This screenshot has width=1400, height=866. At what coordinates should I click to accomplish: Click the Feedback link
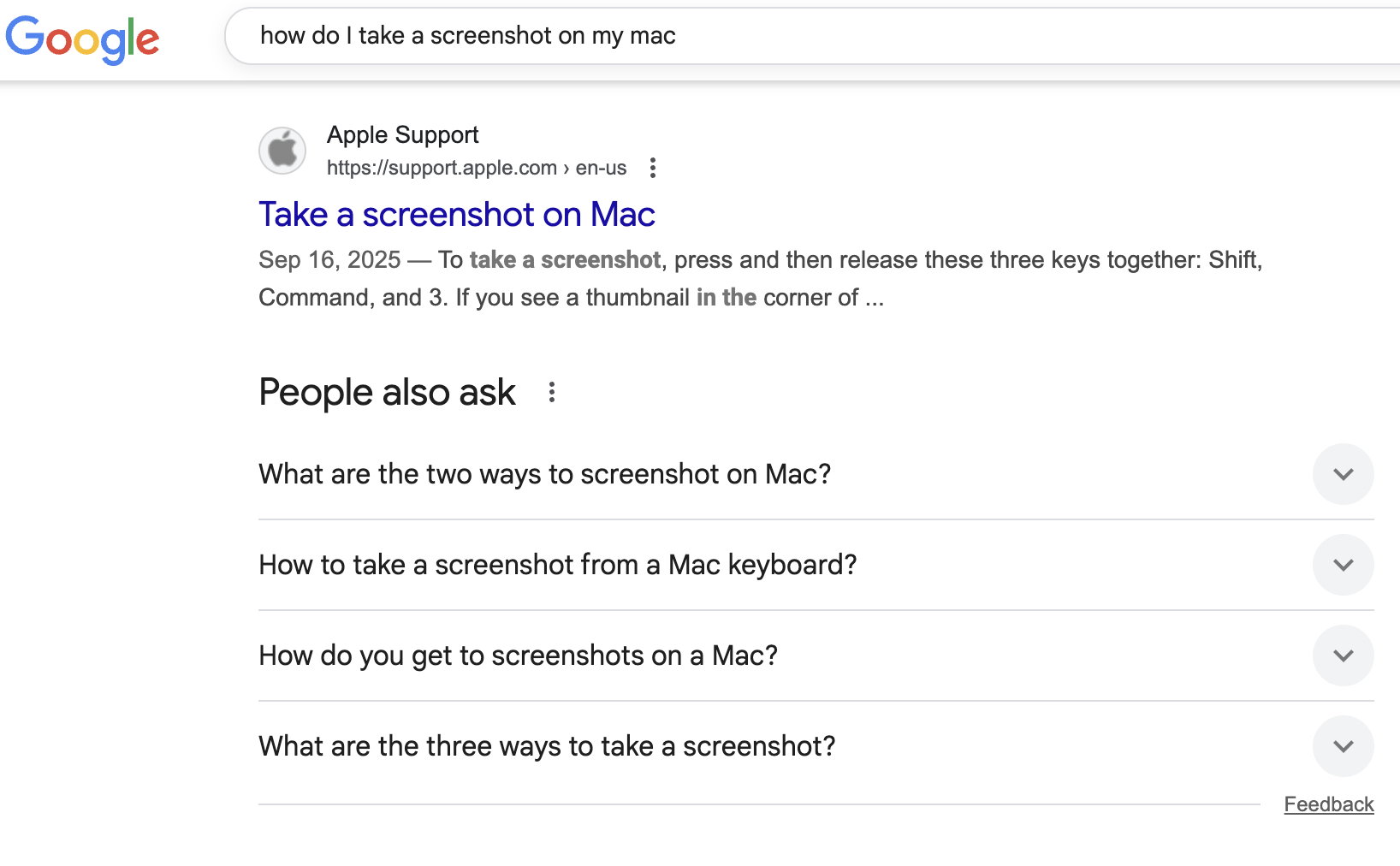click(1328, 804)
